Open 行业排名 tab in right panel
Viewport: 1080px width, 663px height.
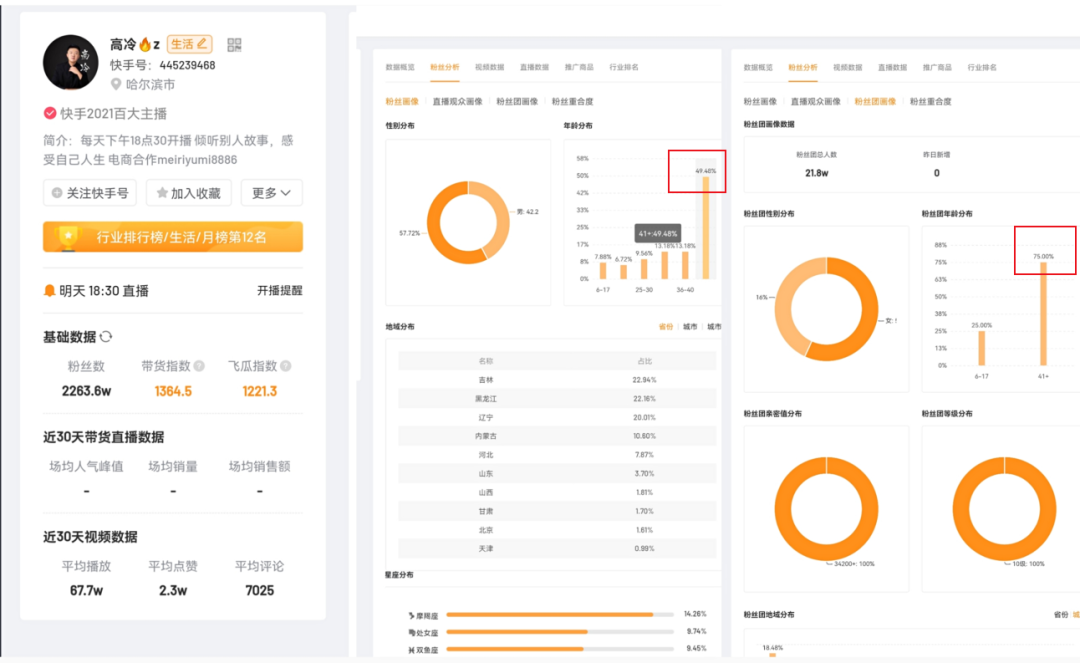point(981,67)
